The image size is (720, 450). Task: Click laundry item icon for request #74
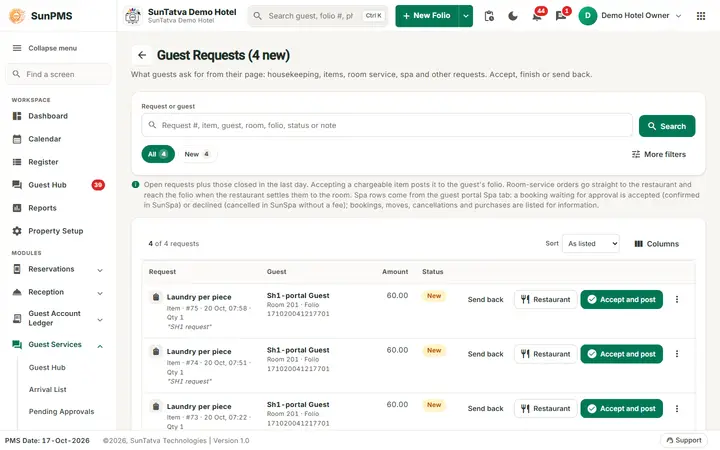click(x=156, y=352)
